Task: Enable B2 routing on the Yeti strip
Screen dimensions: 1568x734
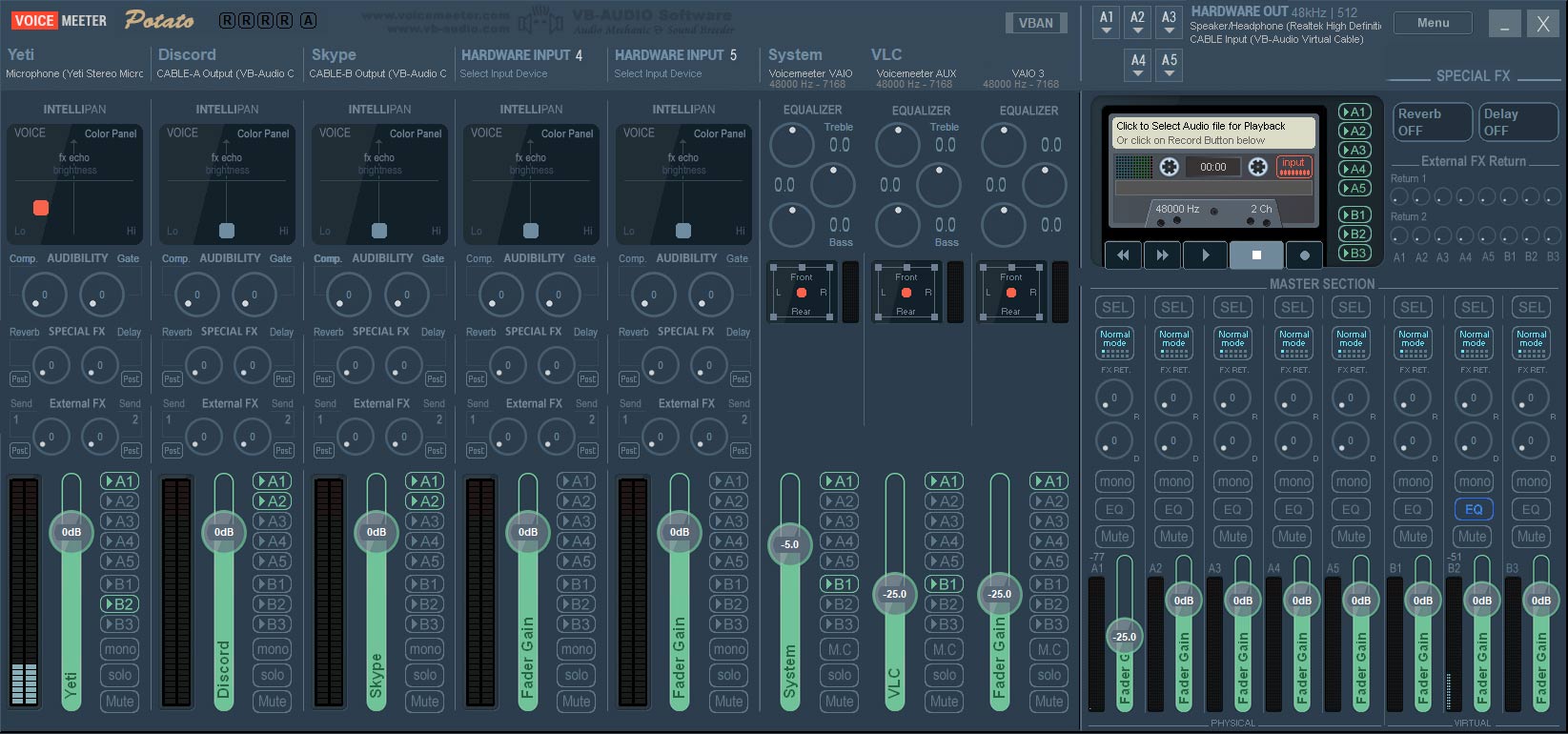Action: 120,604
